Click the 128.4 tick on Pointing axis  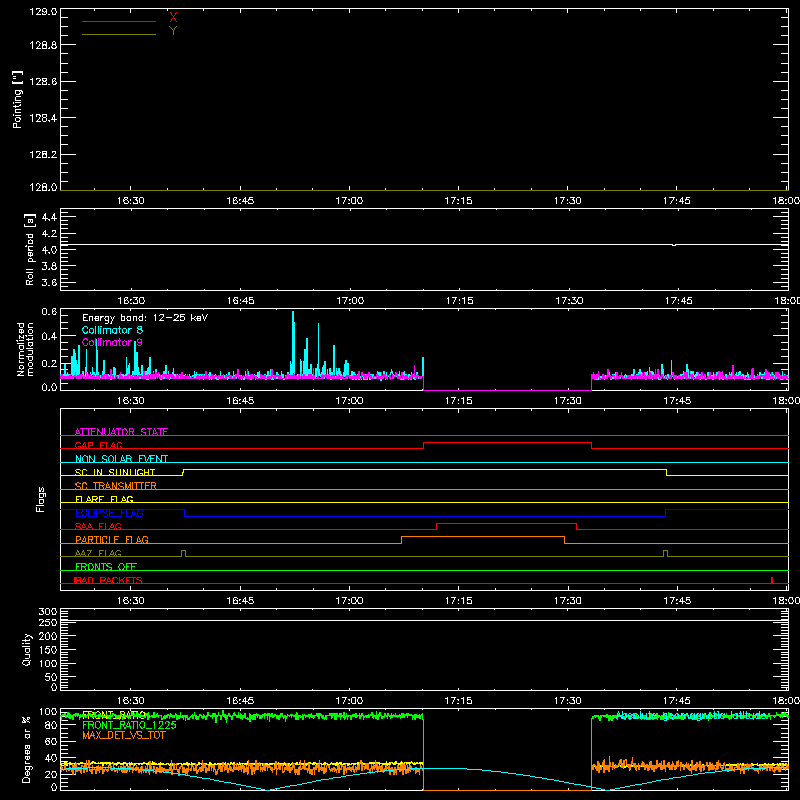coord(43,118)
